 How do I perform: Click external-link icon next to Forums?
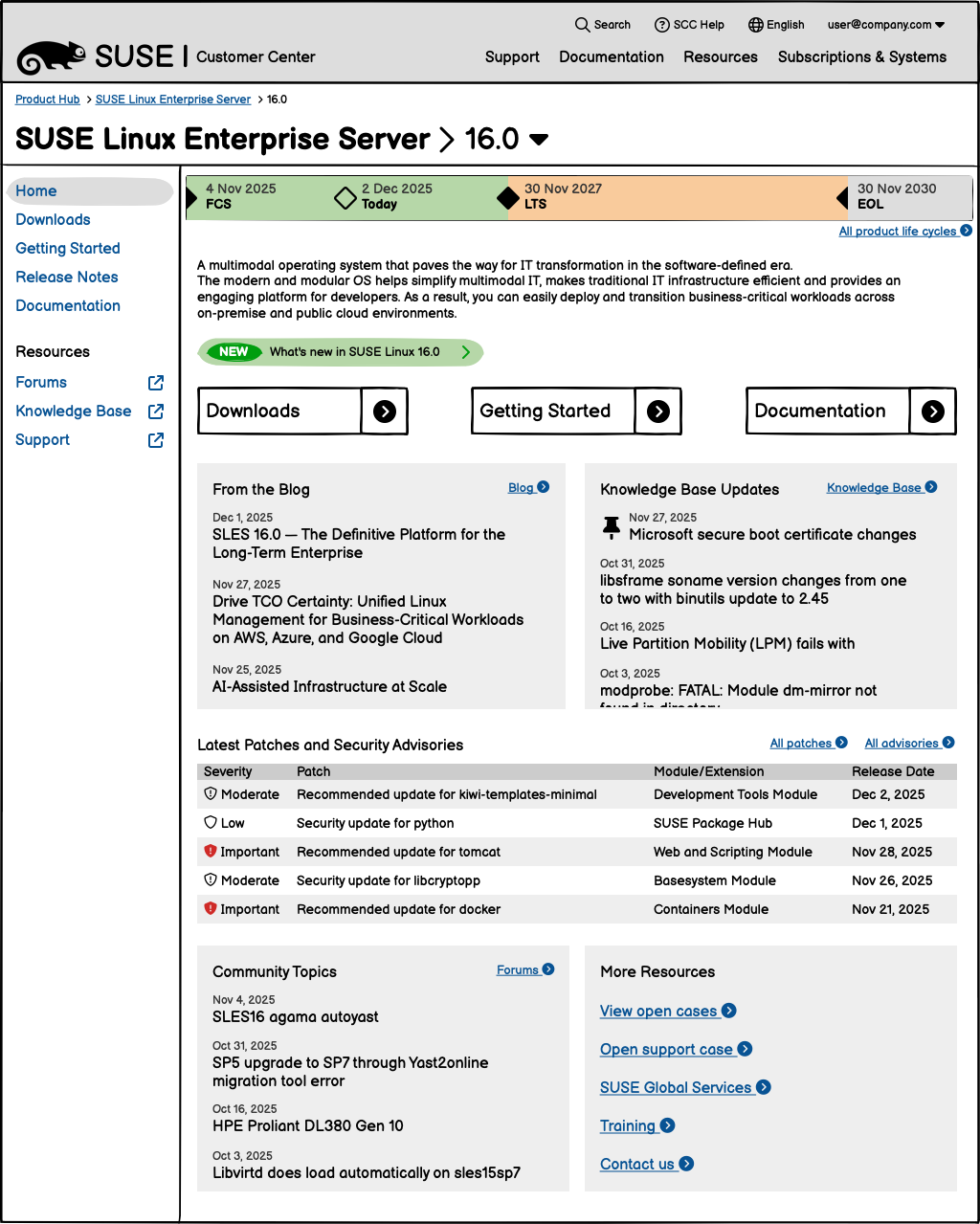[x=156, y=383]
